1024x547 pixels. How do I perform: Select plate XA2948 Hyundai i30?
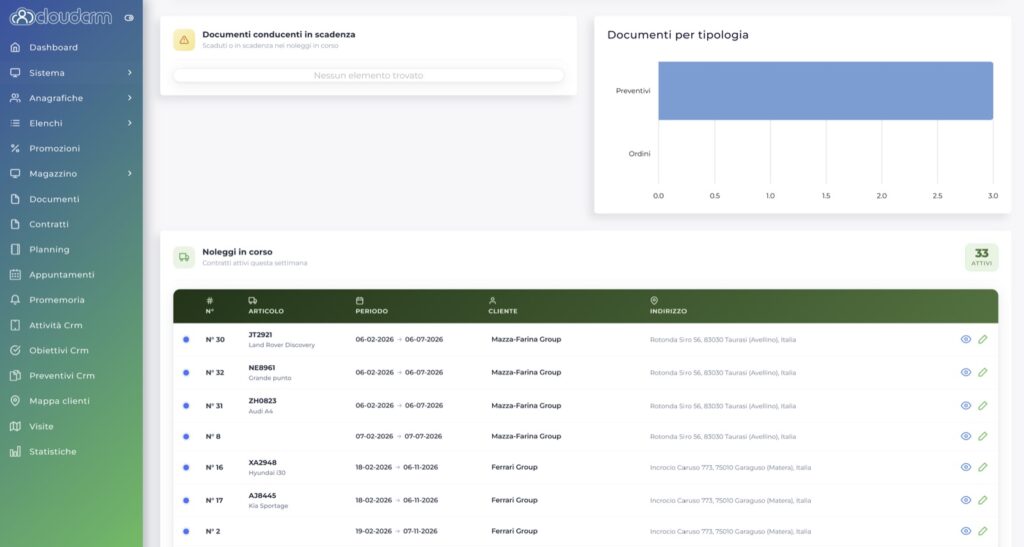[x=267, y=467]
